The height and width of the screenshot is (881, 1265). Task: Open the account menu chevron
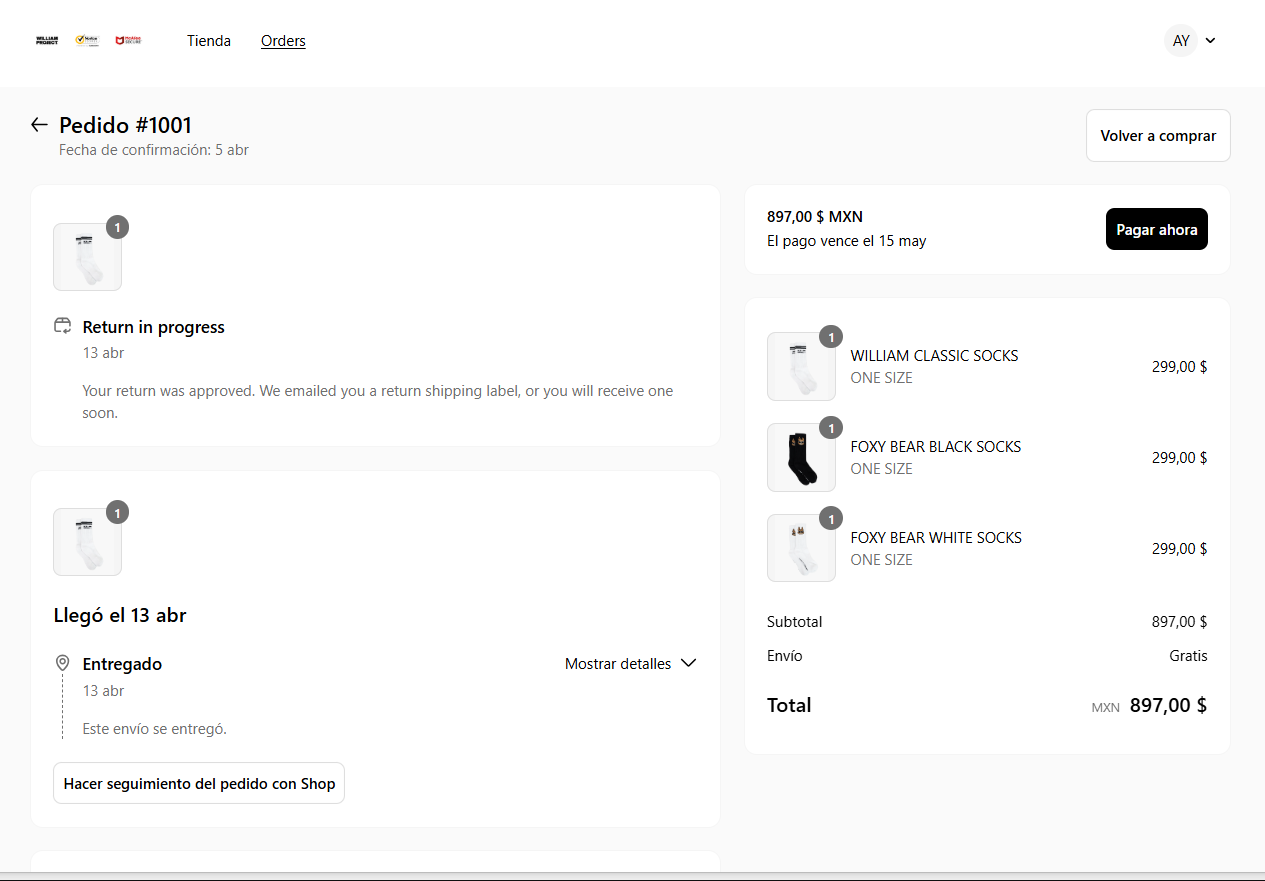pyautogui.click(x=1210, y=41)
